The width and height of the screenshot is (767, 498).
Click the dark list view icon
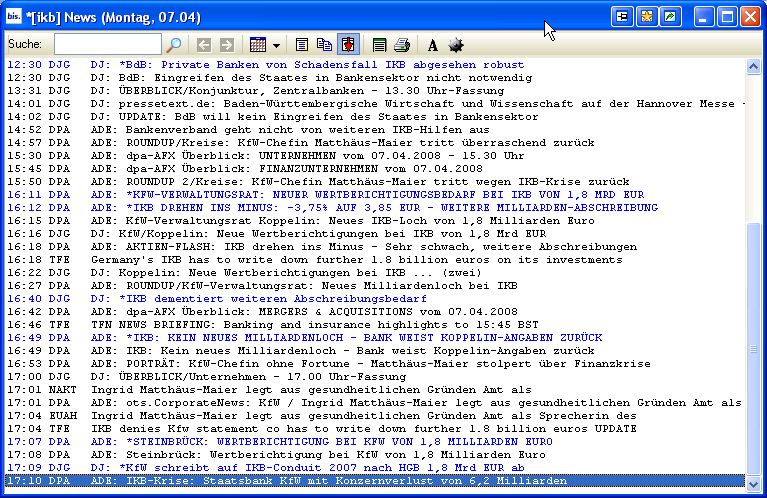[379, 45]
